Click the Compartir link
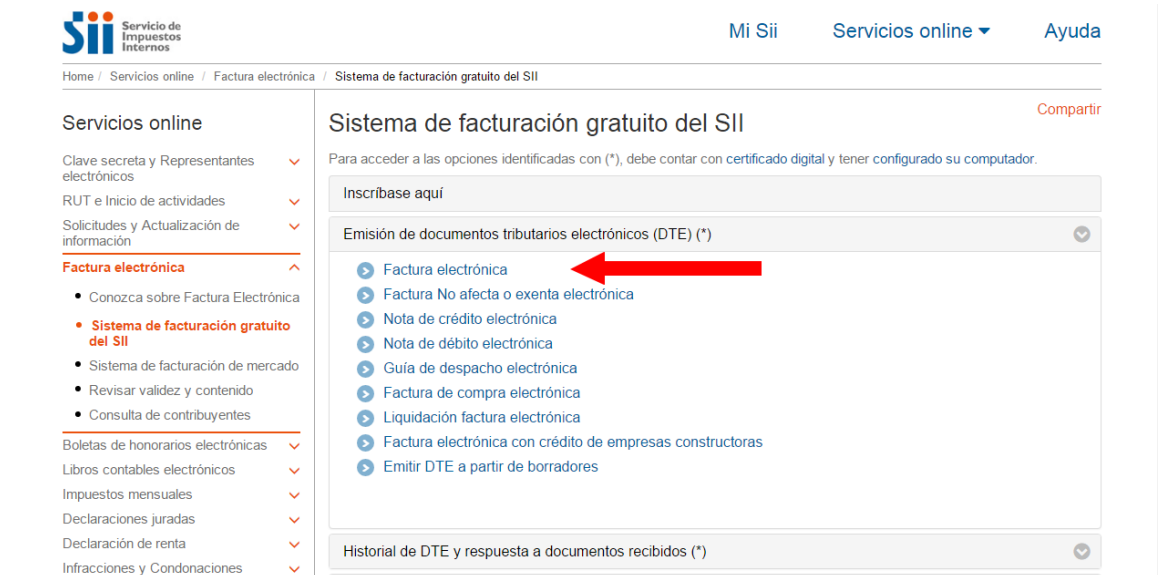Screen dimensions: 1171x575 tap(1069, 109)
